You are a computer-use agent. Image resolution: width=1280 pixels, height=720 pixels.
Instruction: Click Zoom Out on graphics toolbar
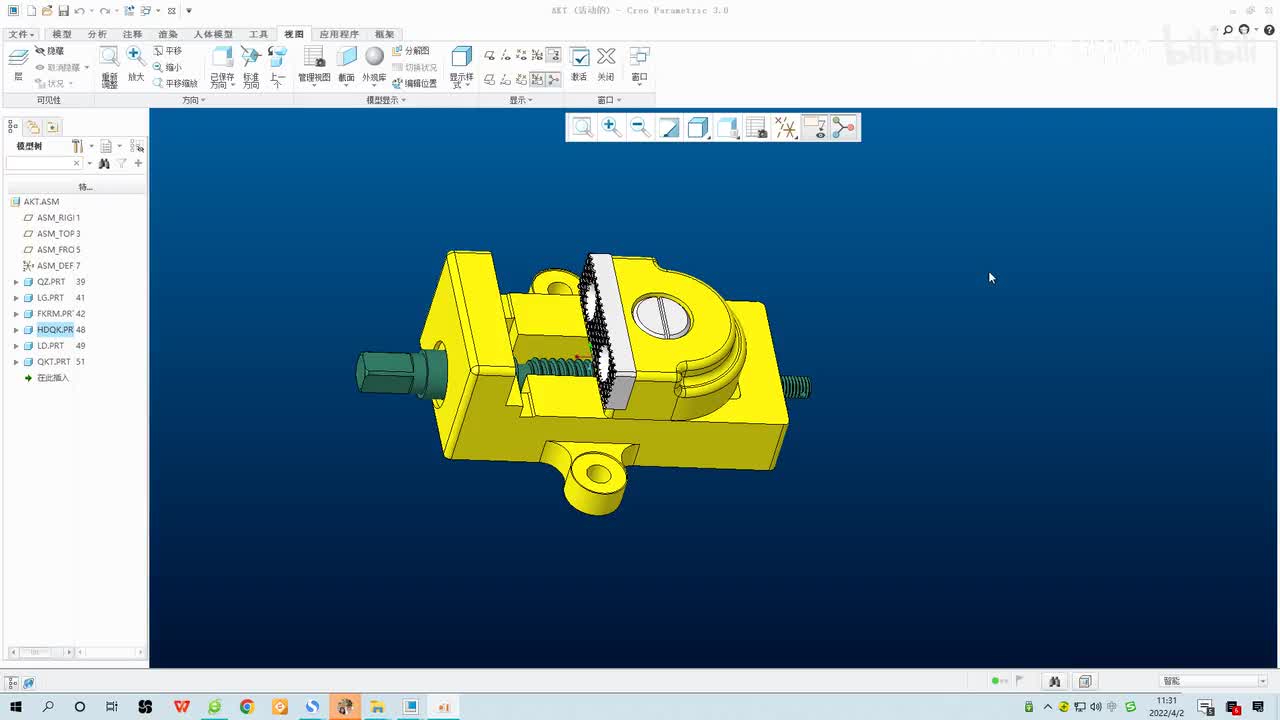click(640, 127)
